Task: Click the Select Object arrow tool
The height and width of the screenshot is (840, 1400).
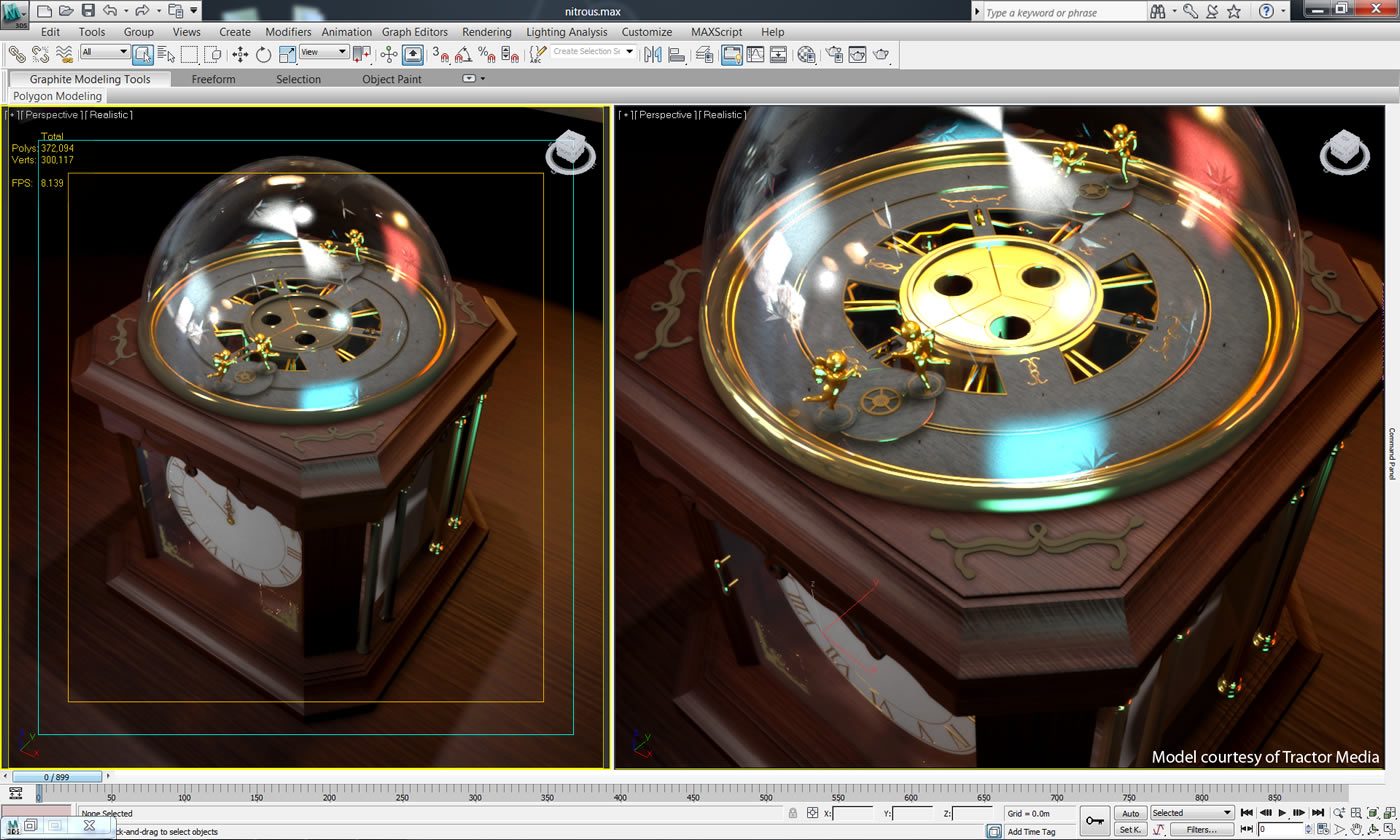Action: (x=143, y=54)
